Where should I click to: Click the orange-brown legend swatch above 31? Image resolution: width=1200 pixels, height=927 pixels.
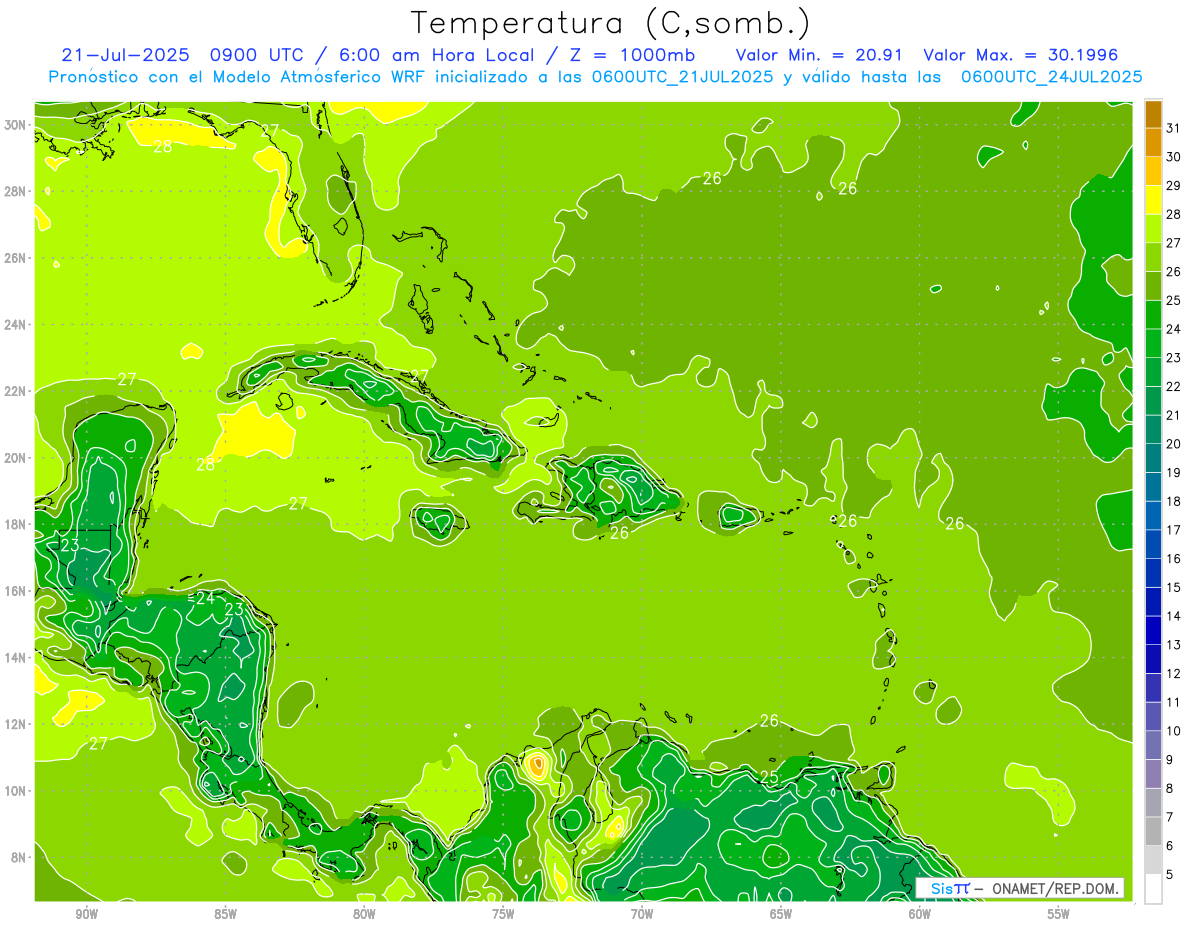[1153, 115]
